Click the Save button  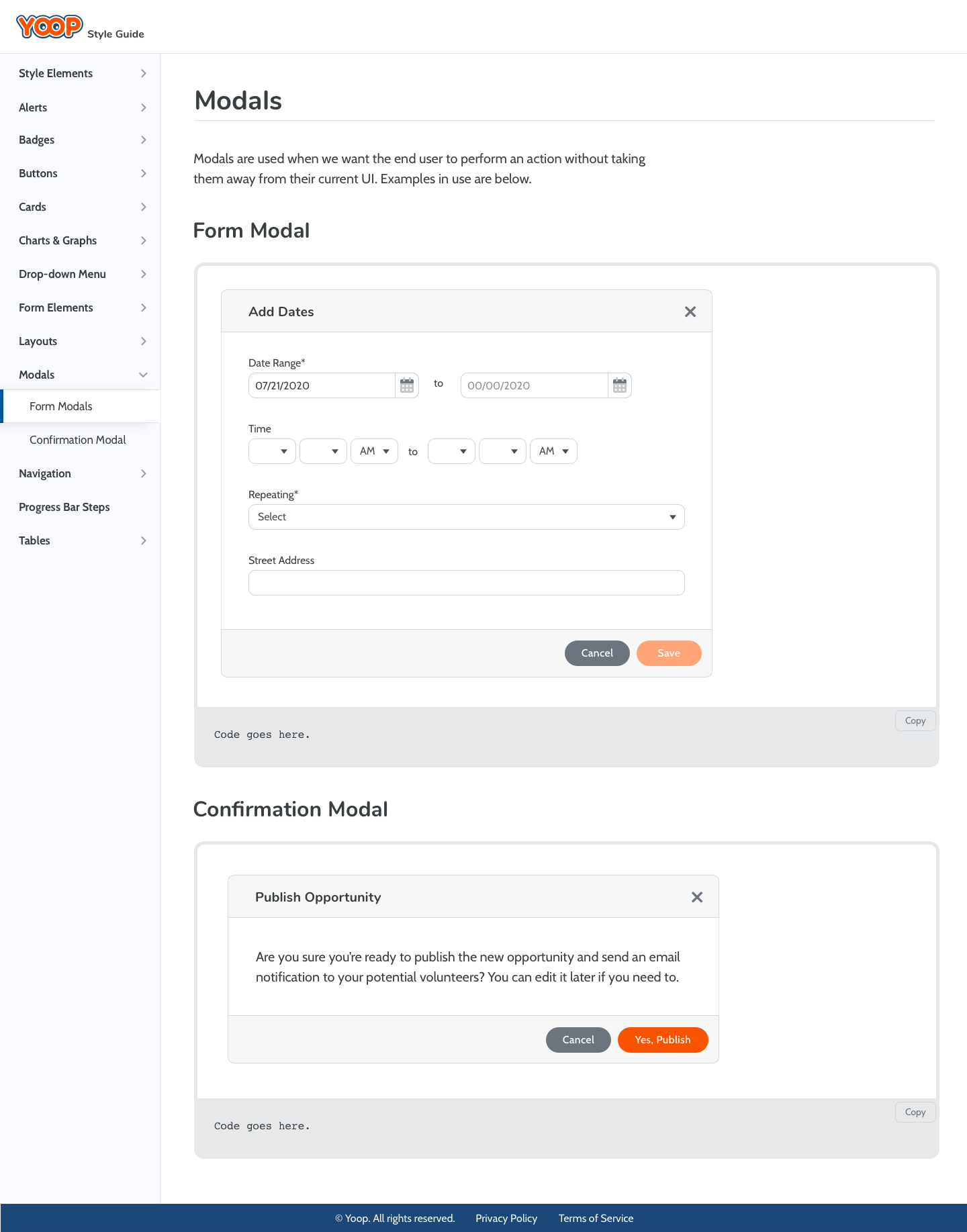669,653
